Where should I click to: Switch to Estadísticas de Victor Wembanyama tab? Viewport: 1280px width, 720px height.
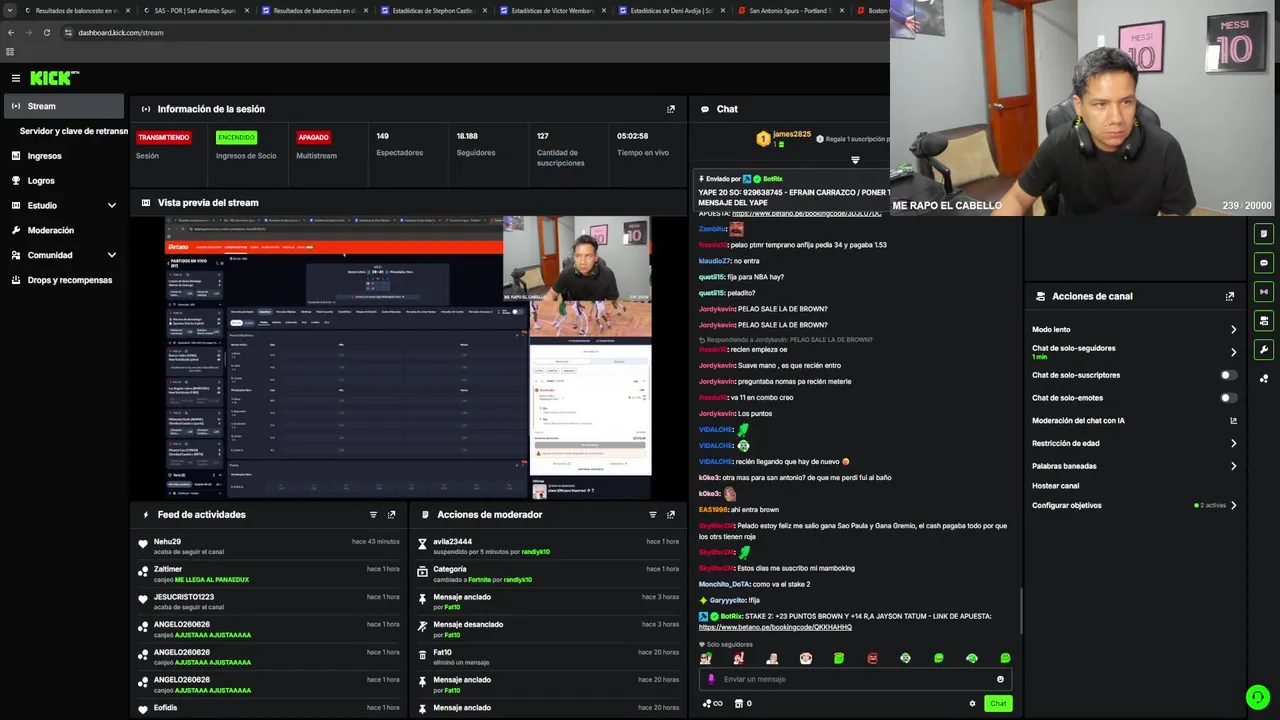pyautogui.click(x=552, y=10)
